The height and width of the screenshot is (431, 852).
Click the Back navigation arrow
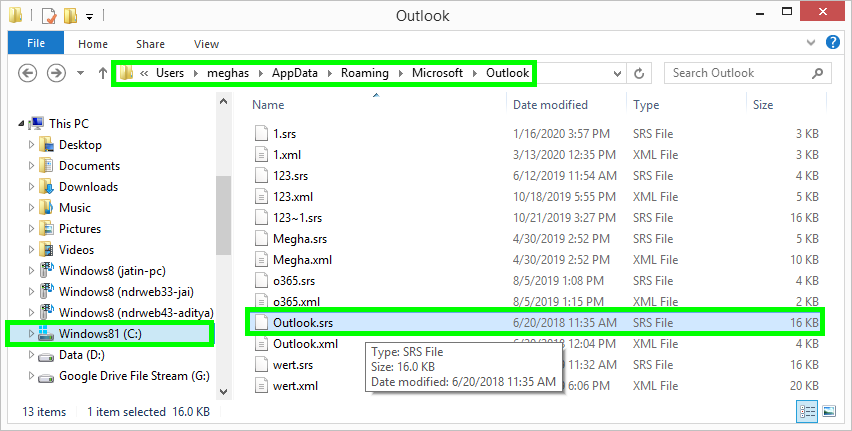pyautogui.click(x=28, y=73)
